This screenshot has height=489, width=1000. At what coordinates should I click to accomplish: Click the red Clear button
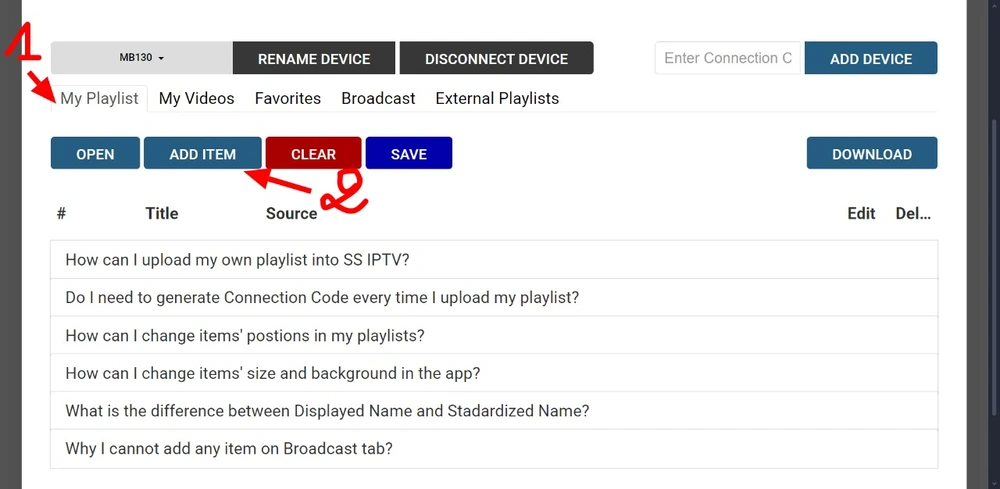pos(313,154)
